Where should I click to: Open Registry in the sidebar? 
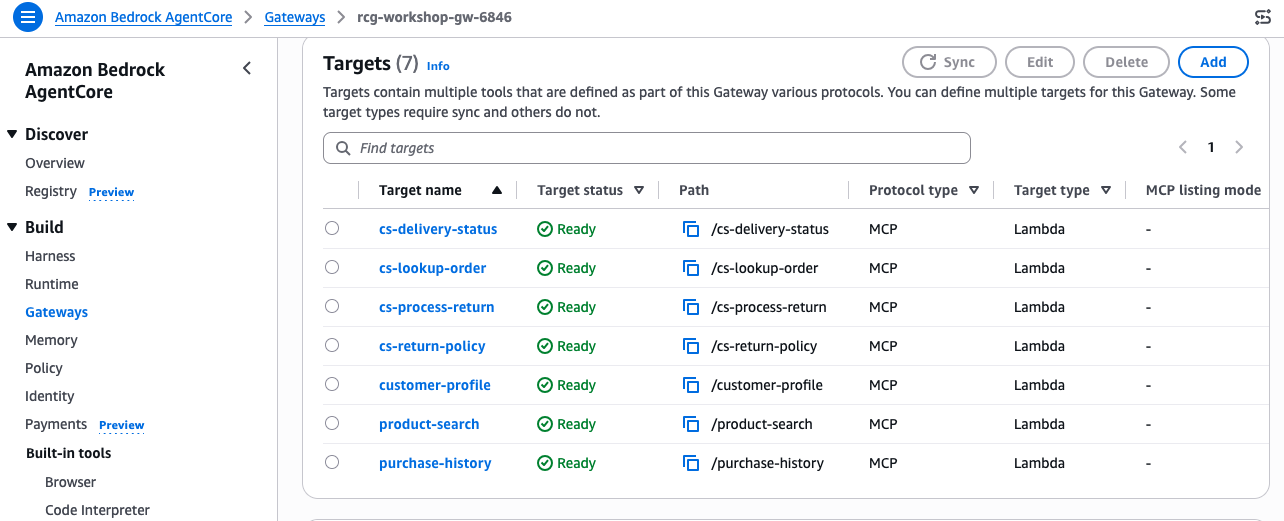51,191
